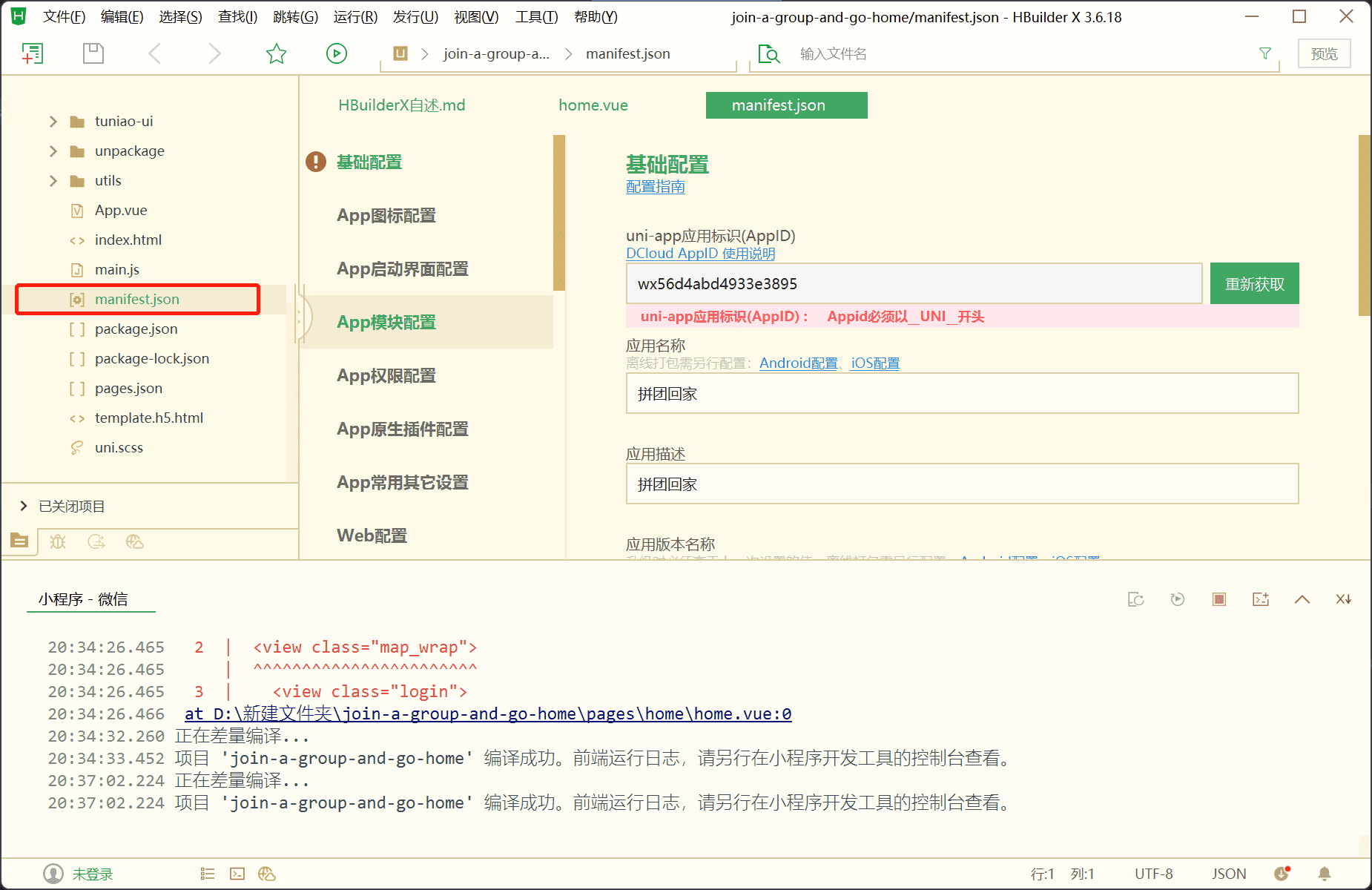This screenshot has width=1372, height=890.
Task: Click the green run play icon
Action: coord(337,53)
